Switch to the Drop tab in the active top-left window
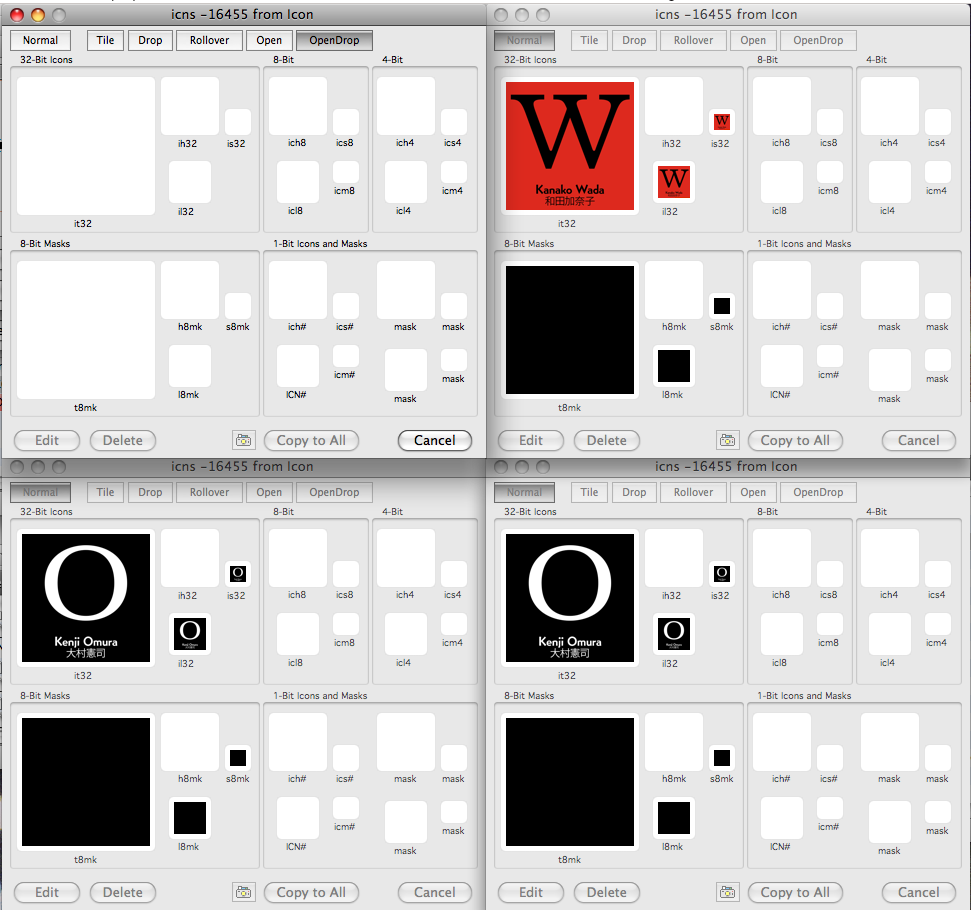Screen dimensions: 971x910 (150, 40)
